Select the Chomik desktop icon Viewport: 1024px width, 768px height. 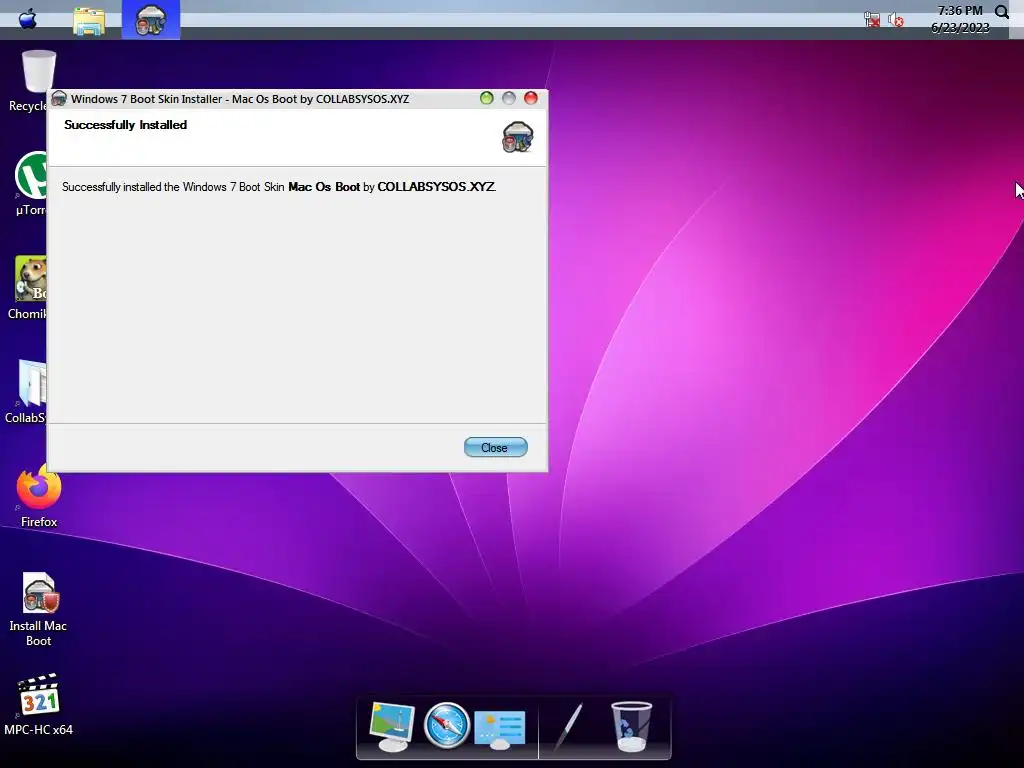click(27, 288)
